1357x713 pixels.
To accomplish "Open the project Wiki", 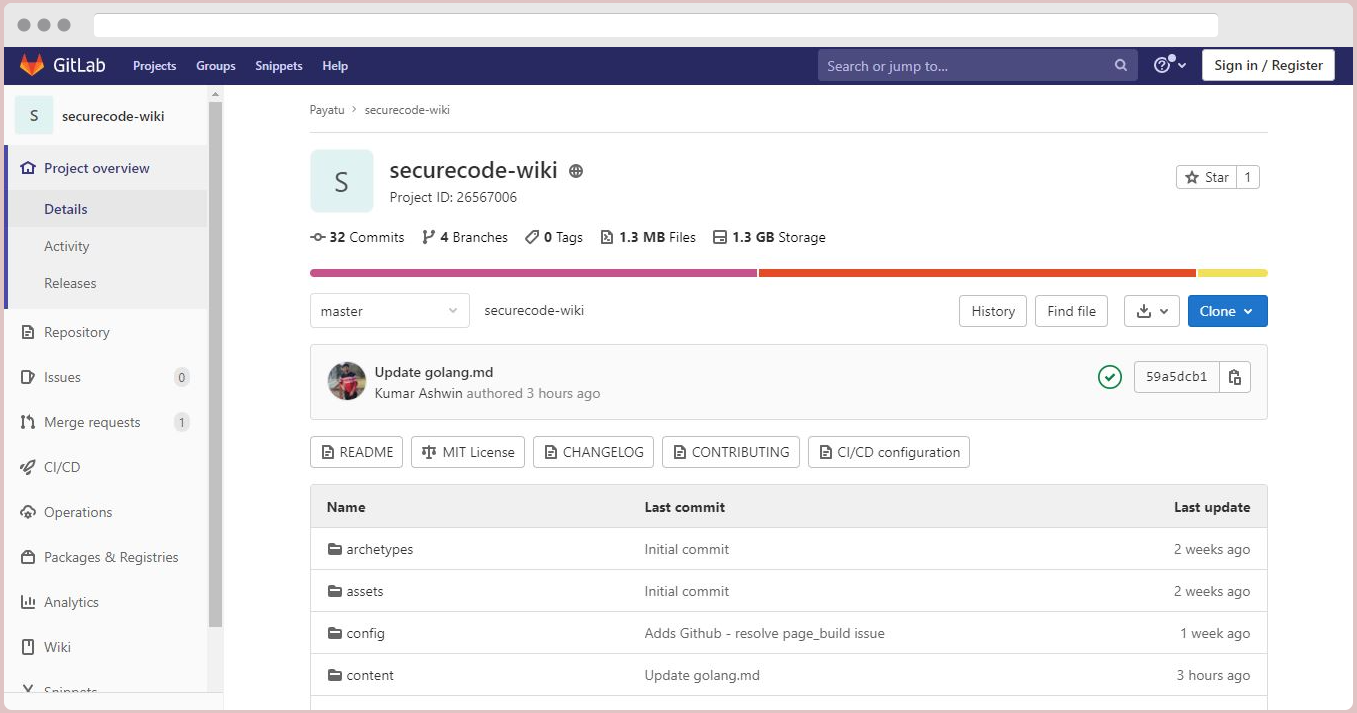I will (x=56, y=647).
